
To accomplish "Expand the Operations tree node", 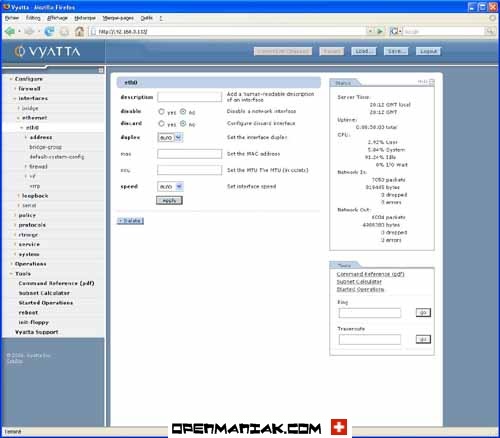I will (11, 264).
